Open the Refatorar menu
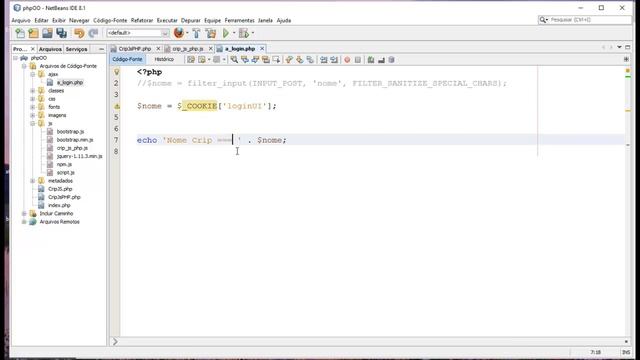This screenshot has height=360, width=640. tap(142, 20)
